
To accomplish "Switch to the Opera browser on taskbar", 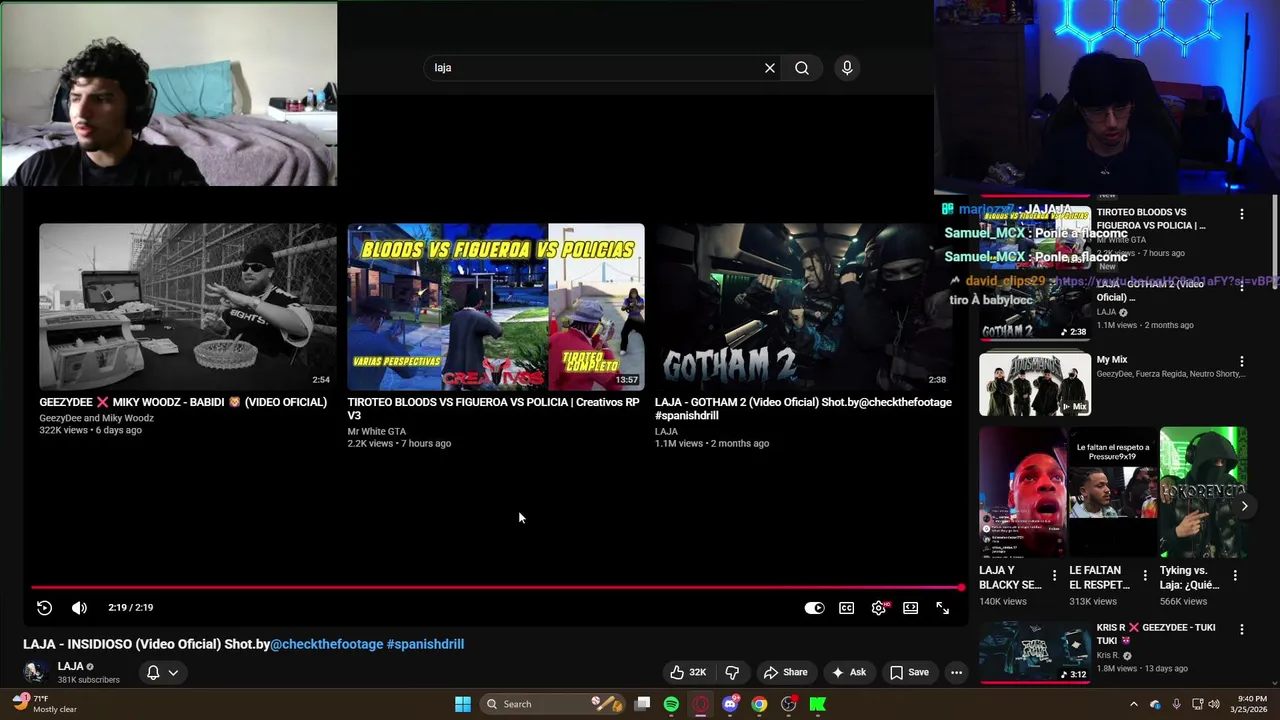I will (701, 704).
